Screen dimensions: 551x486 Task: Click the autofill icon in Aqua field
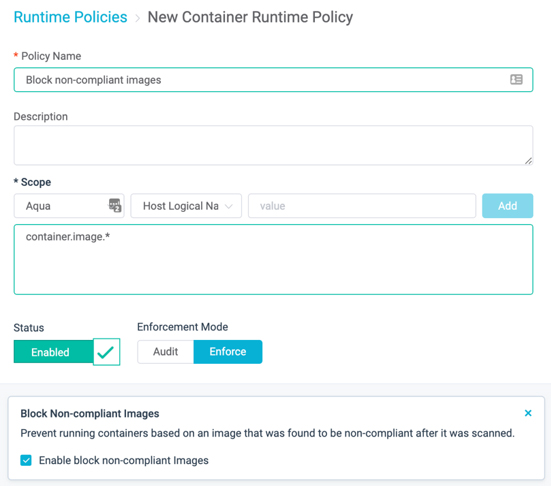pos(115,205)
